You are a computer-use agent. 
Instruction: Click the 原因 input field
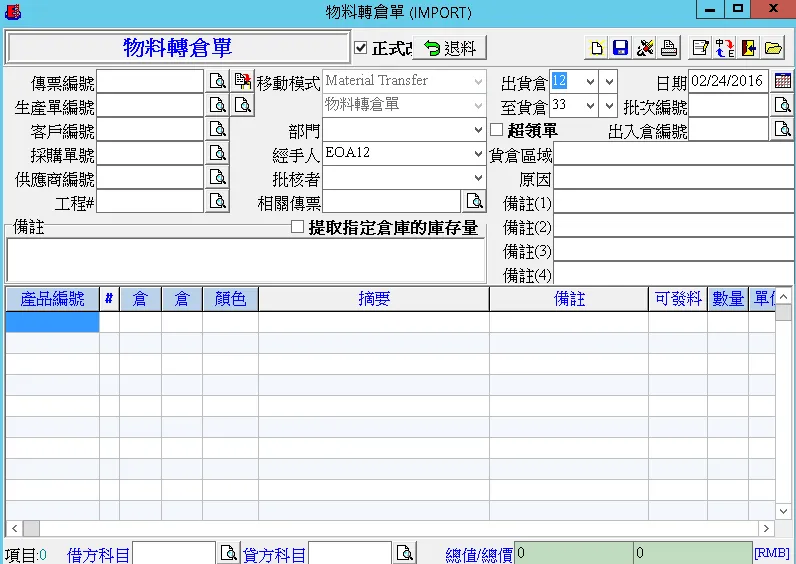pos(673,178)
